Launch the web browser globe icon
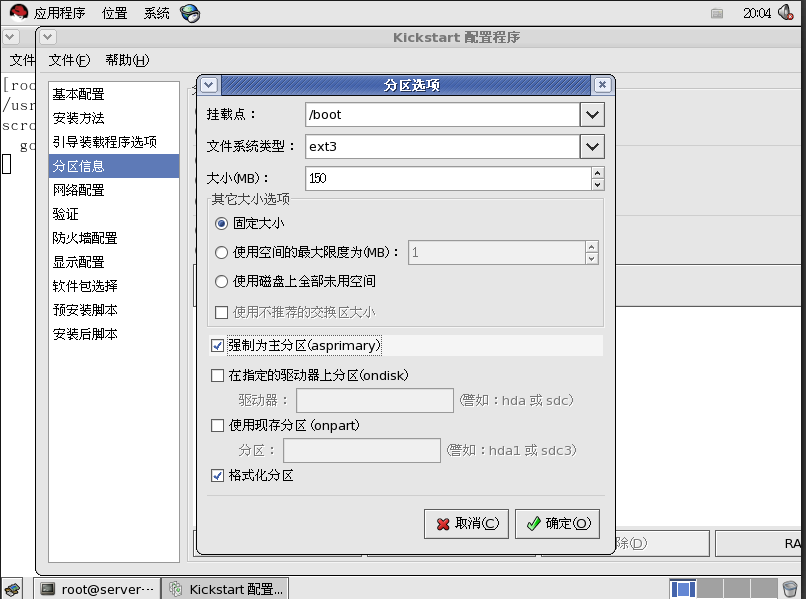Image resolution: width=806 pixels, height=599 pixels. tap(190, 13)
